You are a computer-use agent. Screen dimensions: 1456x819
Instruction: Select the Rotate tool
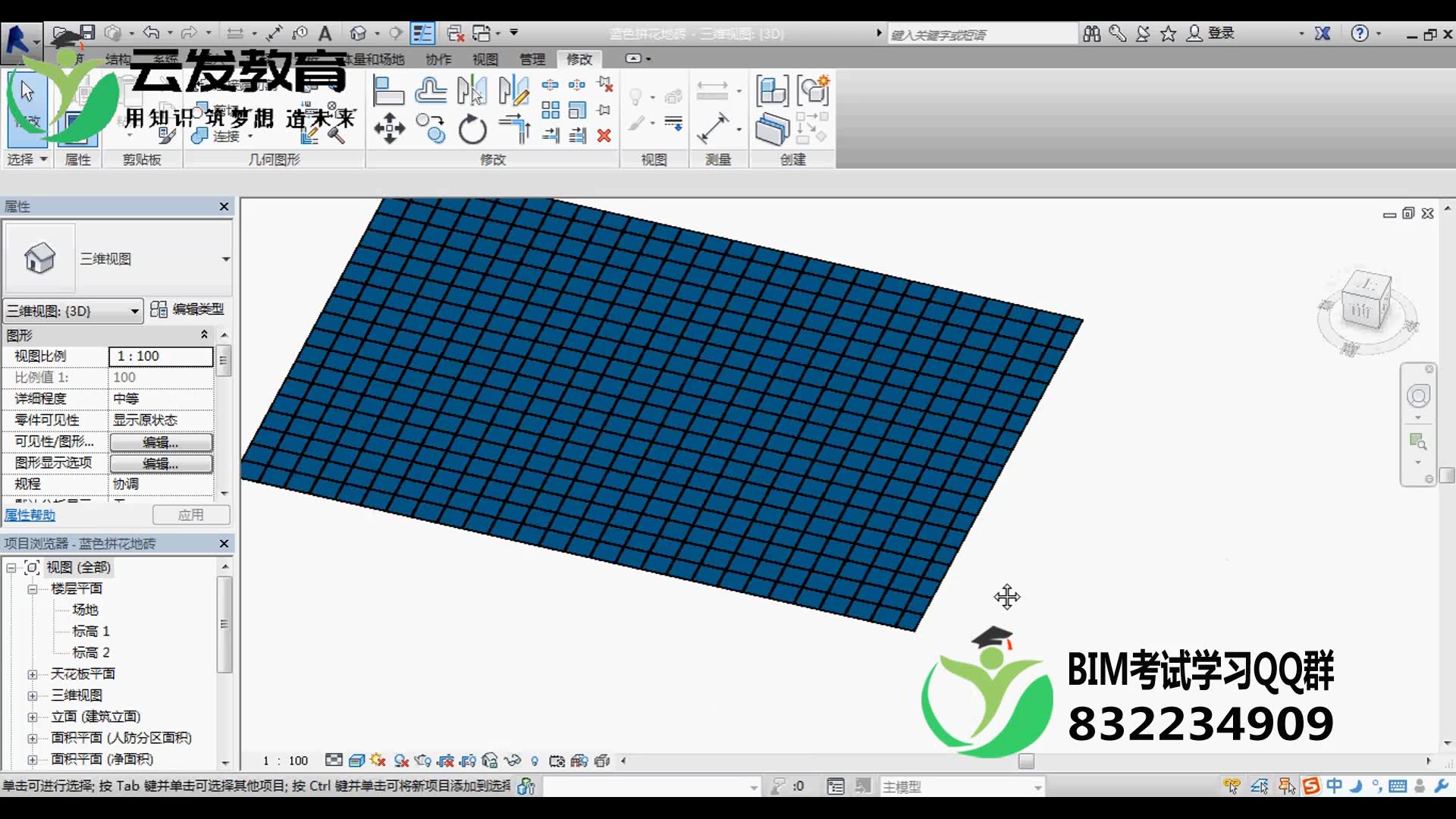point(472,130)
